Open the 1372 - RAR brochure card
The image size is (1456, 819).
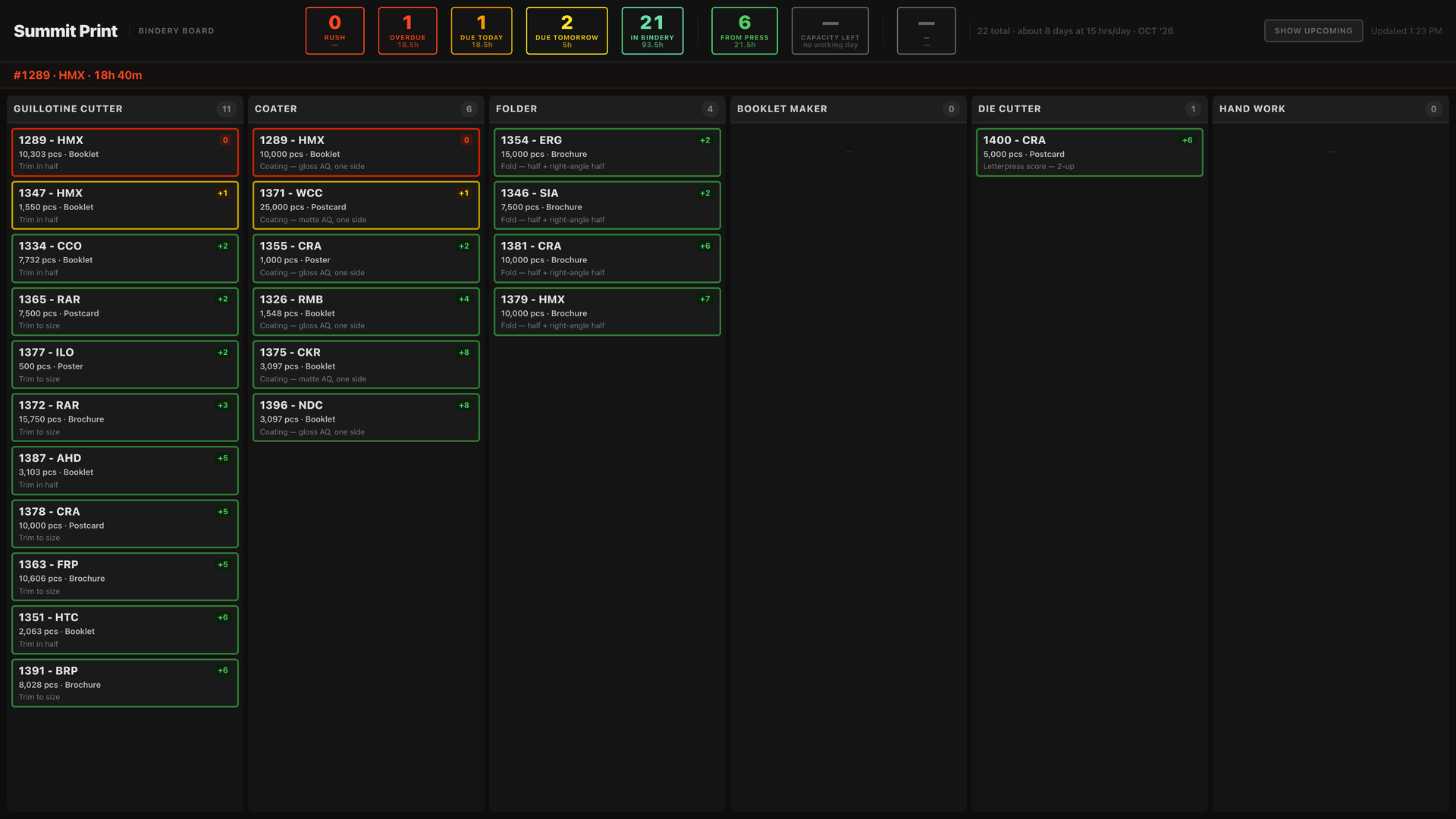coord(125,418)
